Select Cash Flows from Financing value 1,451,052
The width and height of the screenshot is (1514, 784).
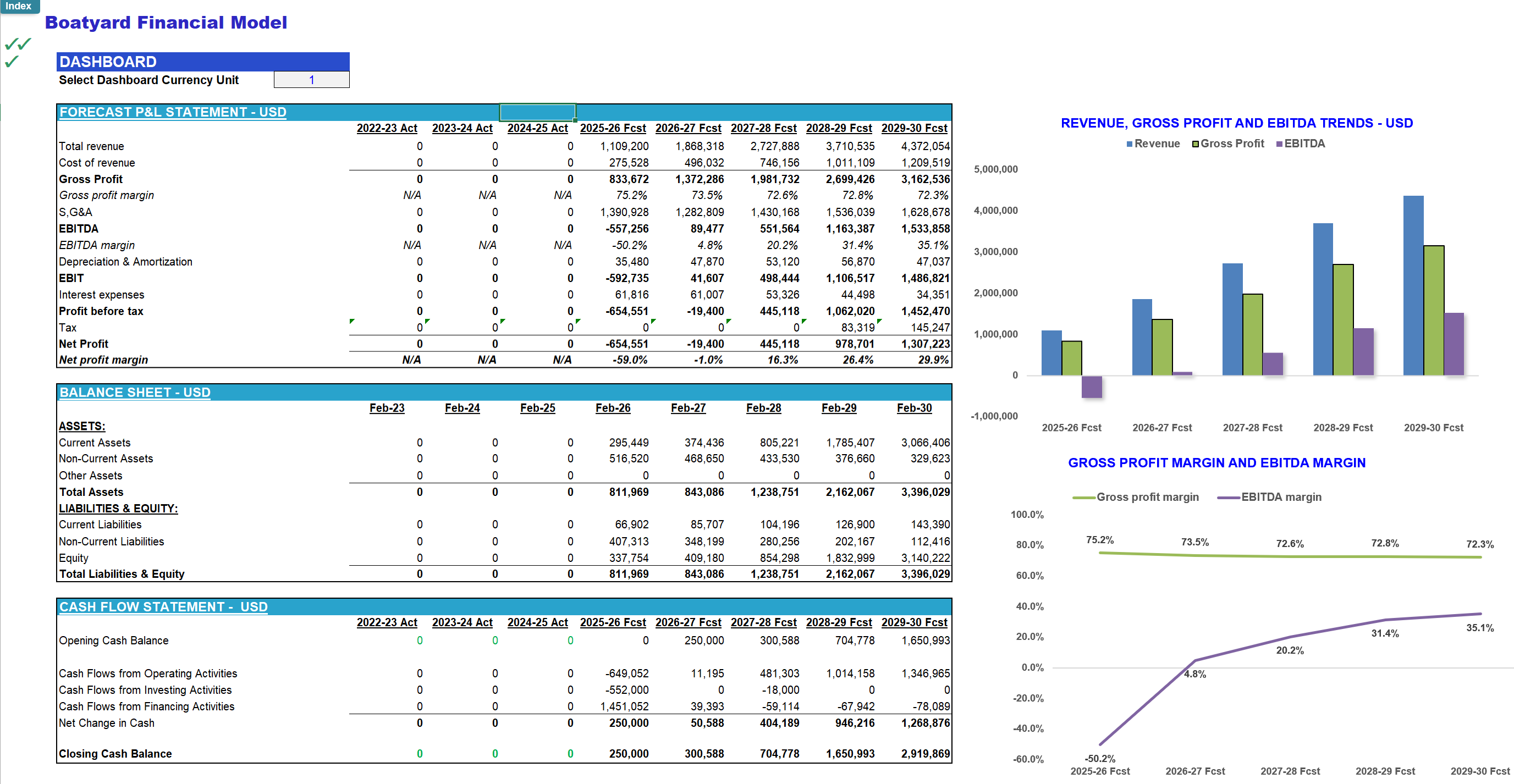(624, 706)
